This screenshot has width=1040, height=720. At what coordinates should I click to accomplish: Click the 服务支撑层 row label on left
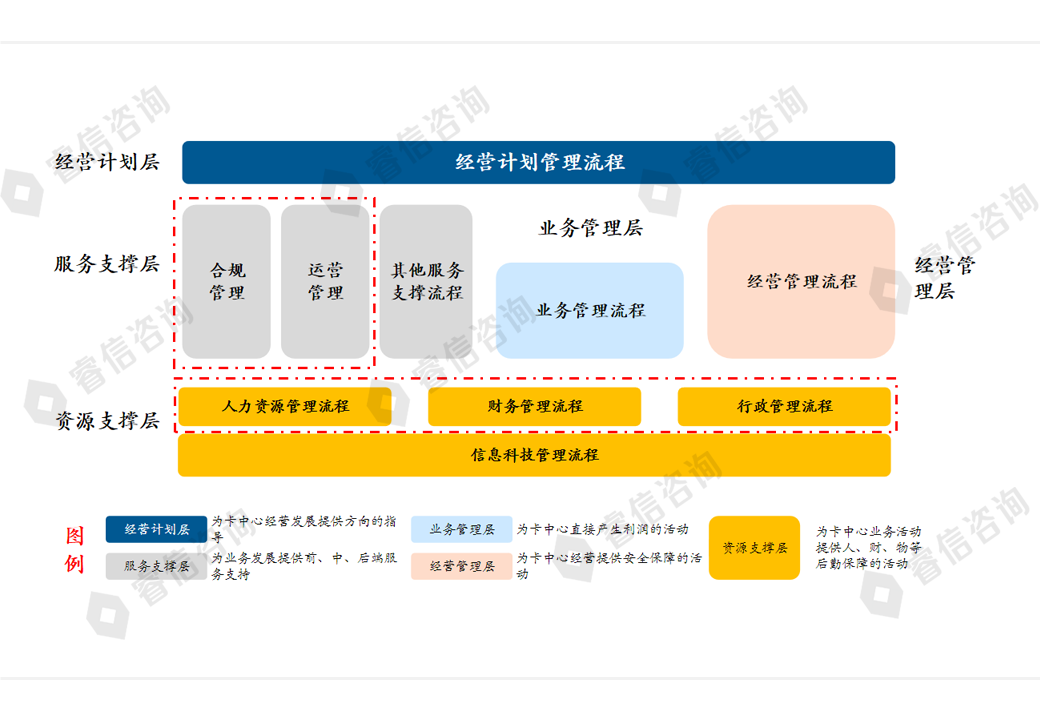point(106,265)
